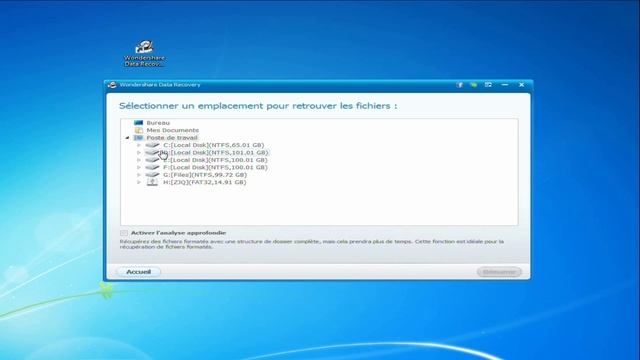Click the Mes Documents folder icon
This screenshot has width=640, height=360.
pyautogui.click(x=139, y=130)
